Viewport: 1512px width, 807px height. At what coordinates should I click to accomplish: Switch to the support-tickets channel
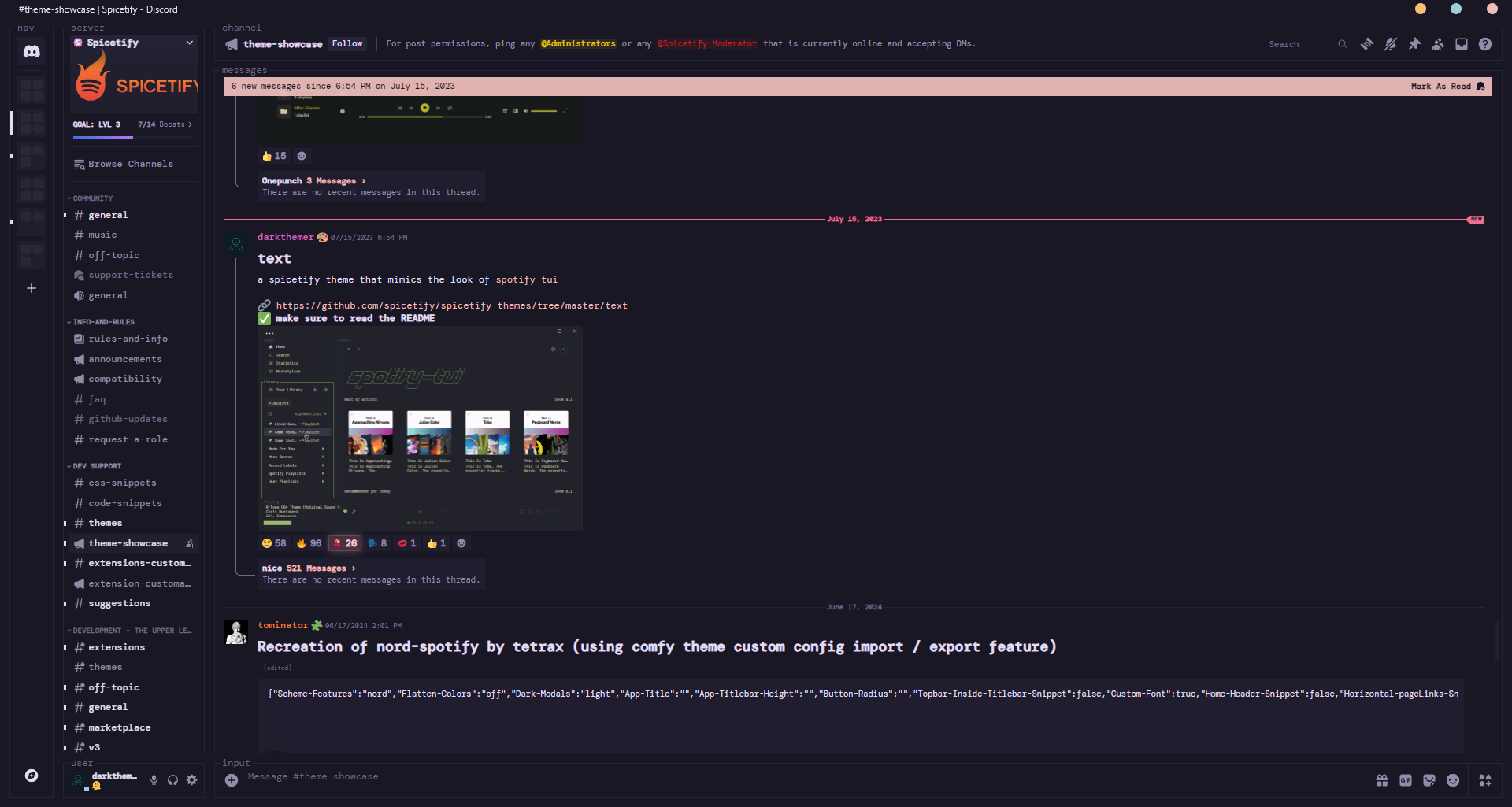pyautogui.click(x=132, y=276)
